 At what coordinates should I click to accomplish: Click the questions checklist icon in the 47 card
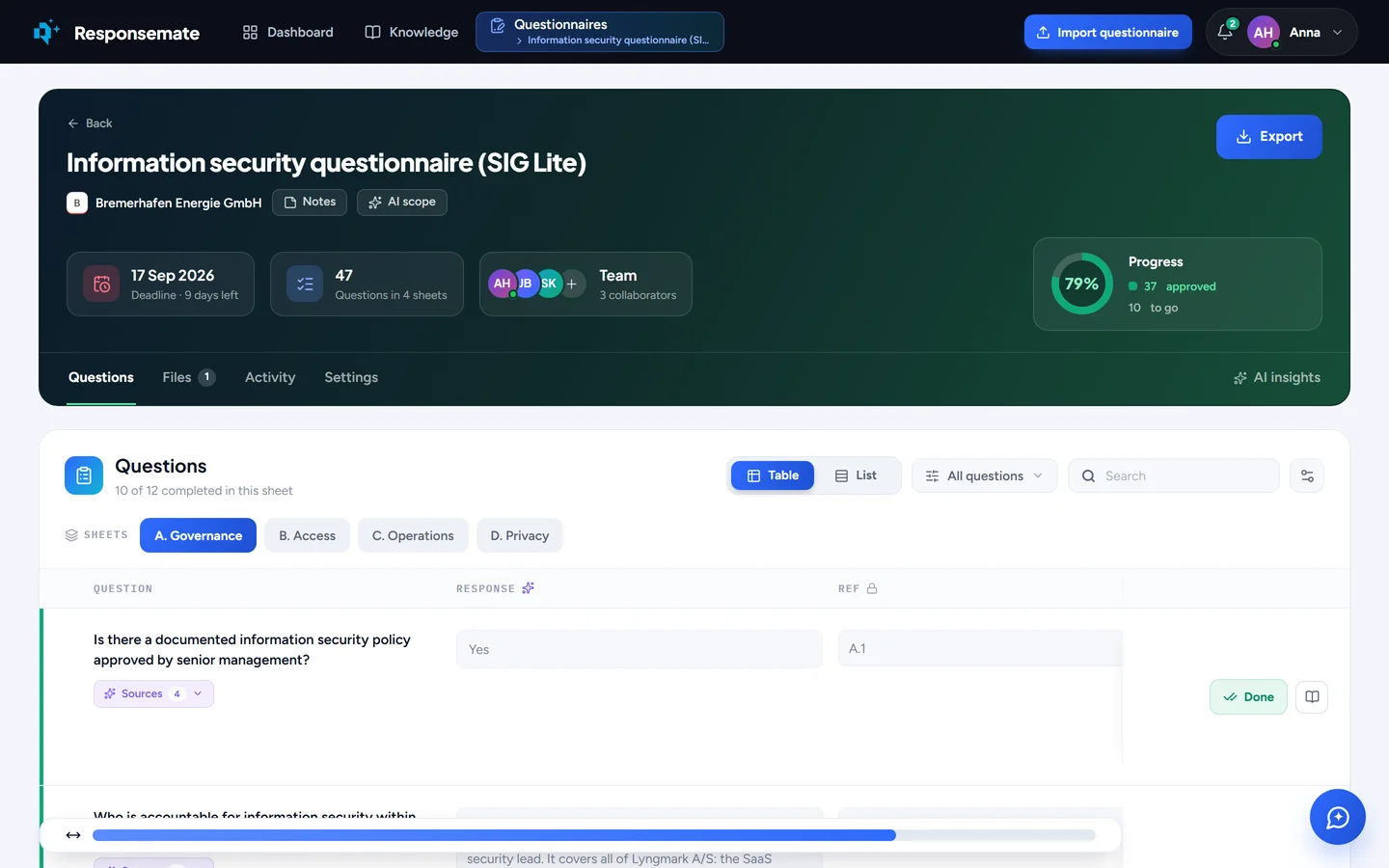pos(305,284)
